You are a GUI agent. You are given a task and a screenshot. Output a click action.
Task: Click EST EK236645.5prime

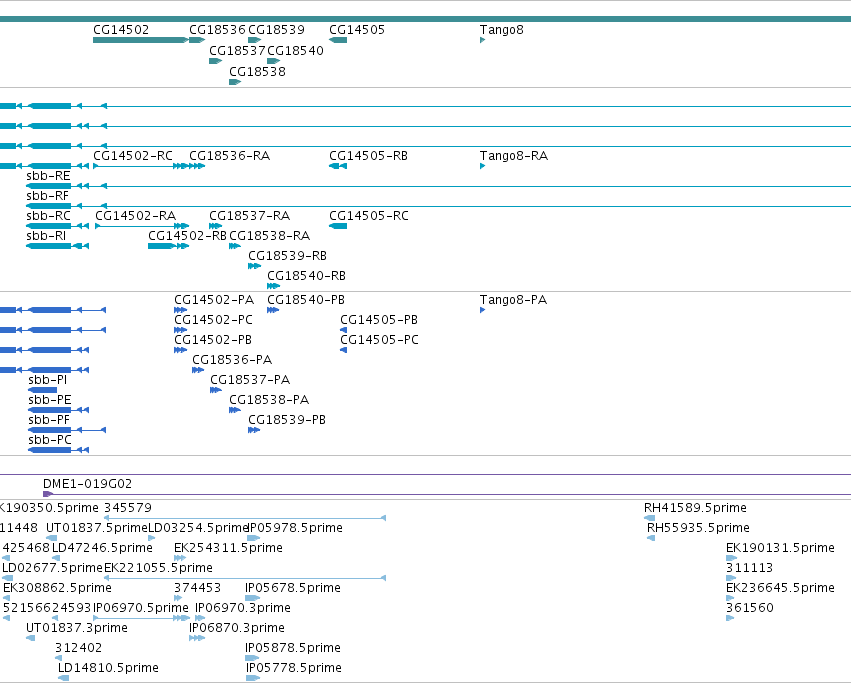(x=731, y=598)
